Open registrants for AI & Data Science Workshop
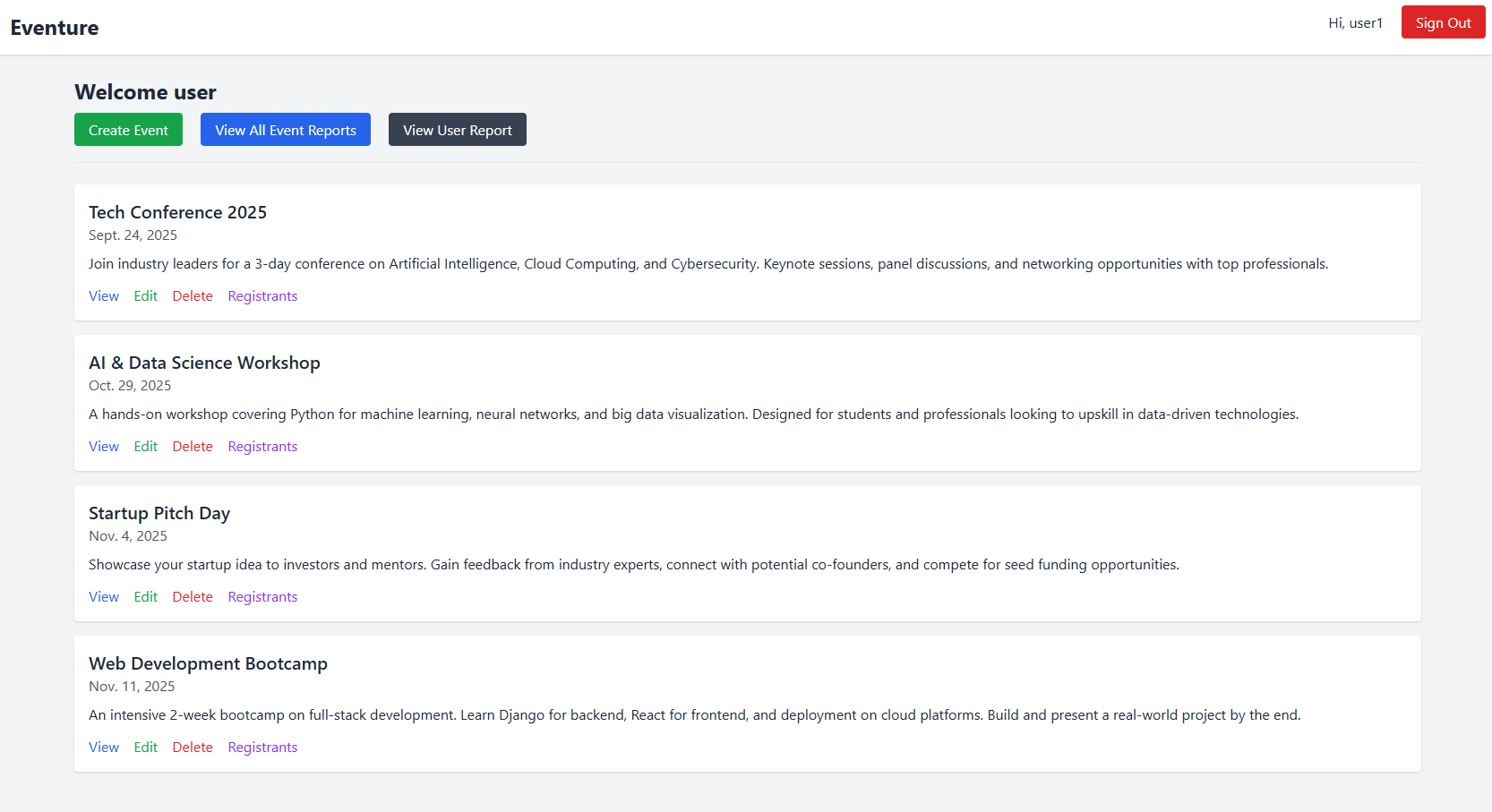This screenshot has width=1492, height=812. pyautogui.click(x=262, y=447)
